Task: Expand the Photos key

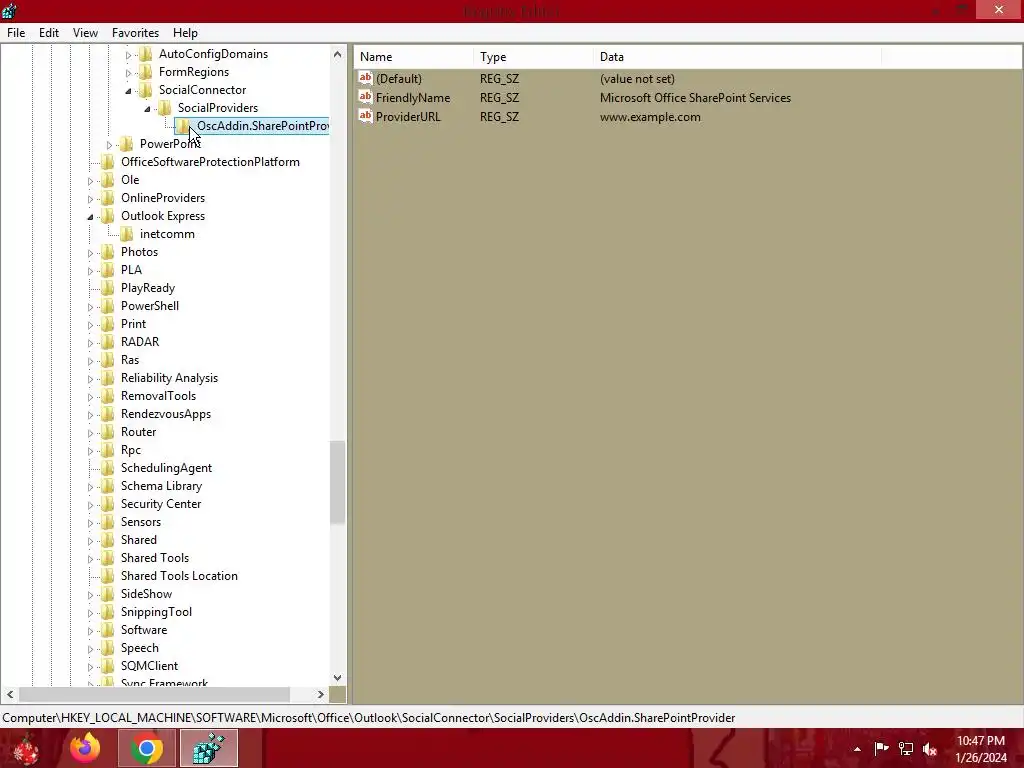Action: 91,253
